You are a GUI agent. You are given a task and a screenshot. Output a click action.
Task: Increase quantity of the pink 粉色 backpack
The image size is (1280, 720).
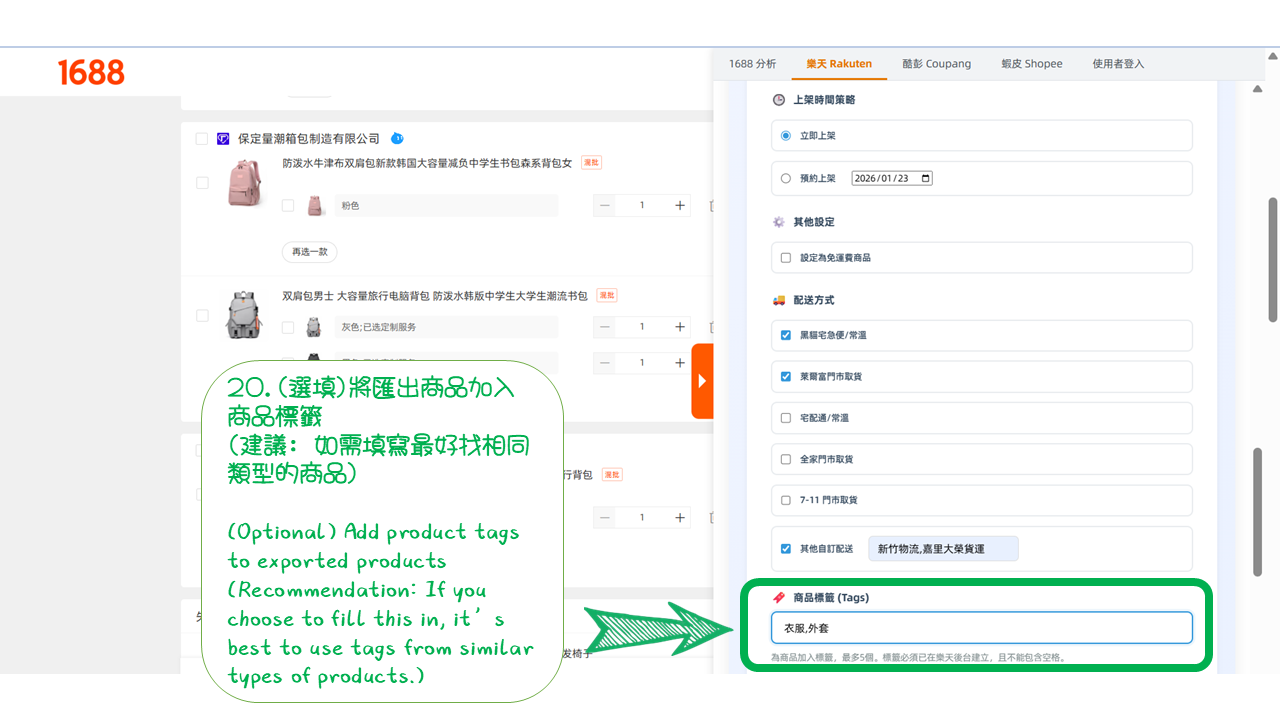click(x=680, y=205)
